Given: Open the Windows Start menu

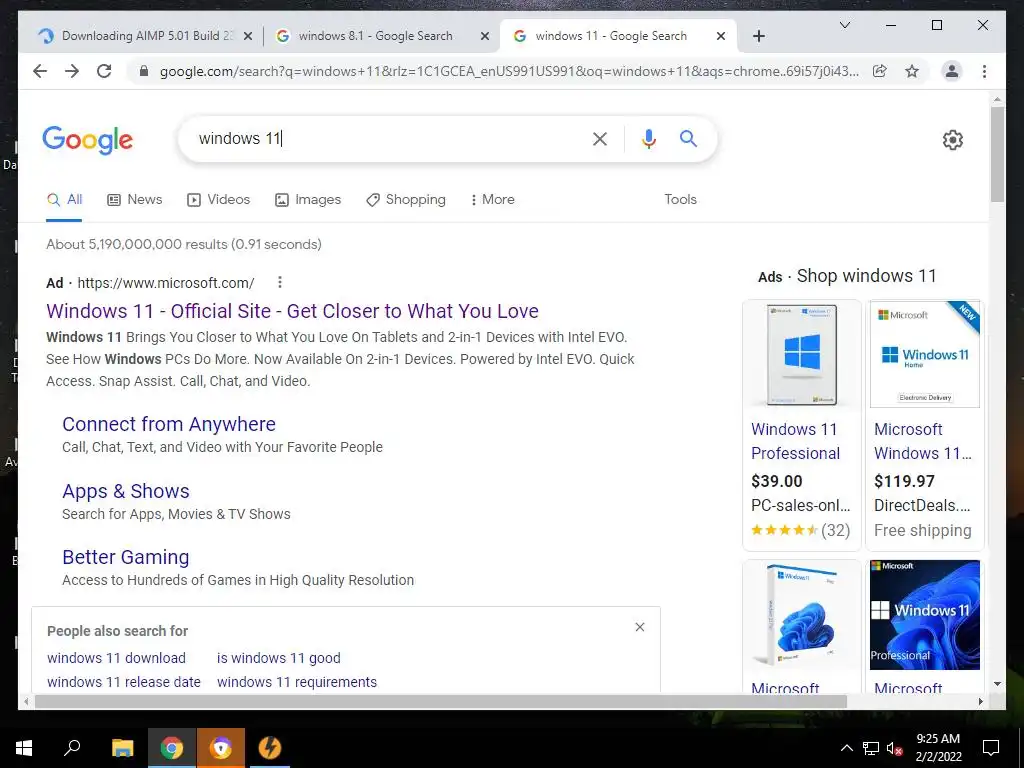Looking at the screenshot, I should pos(24,748).
